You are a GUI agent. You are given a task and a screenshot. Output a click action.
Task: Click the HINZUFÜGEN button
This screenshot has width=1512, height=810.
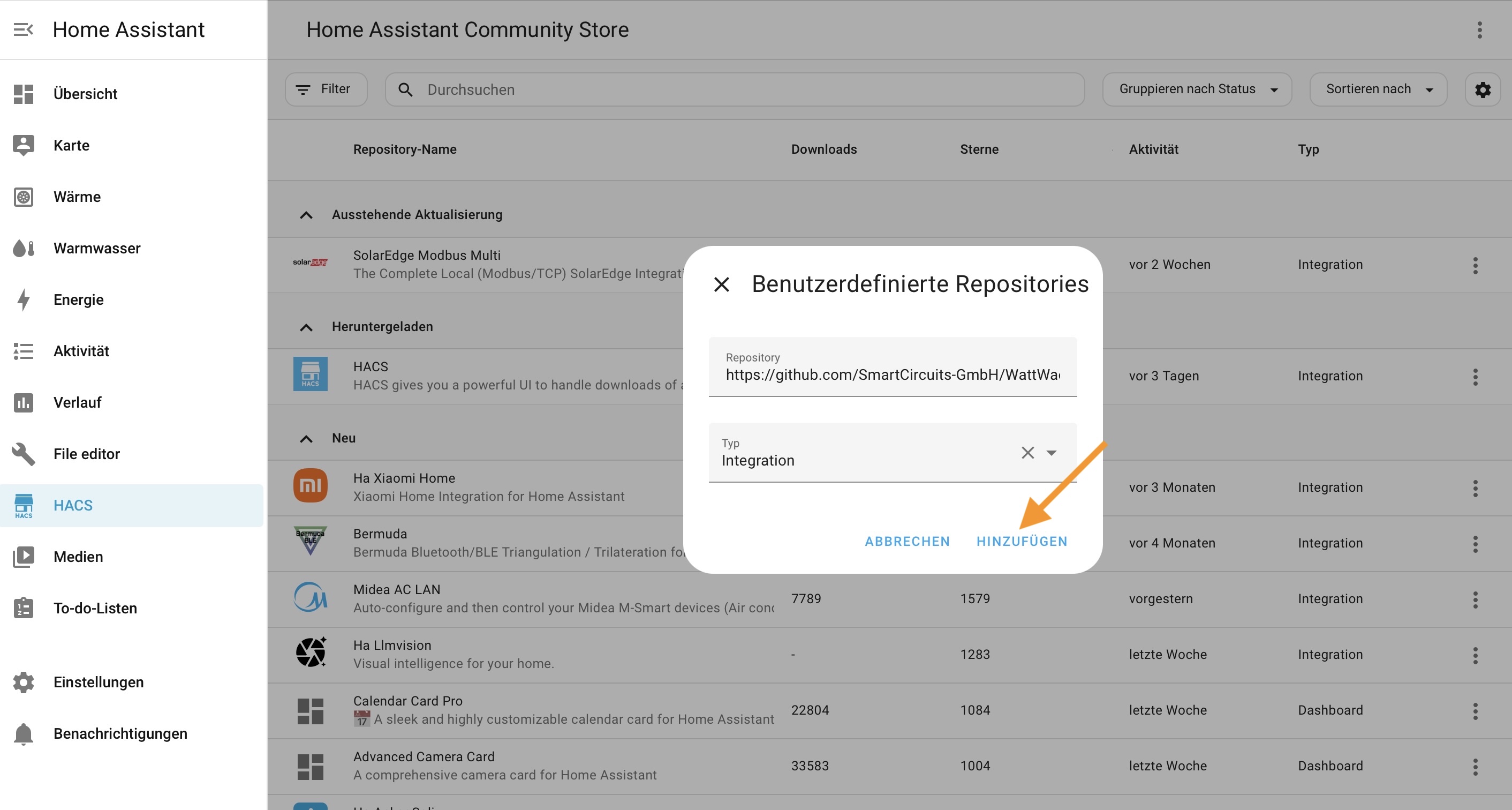[x=1022, y=541]
